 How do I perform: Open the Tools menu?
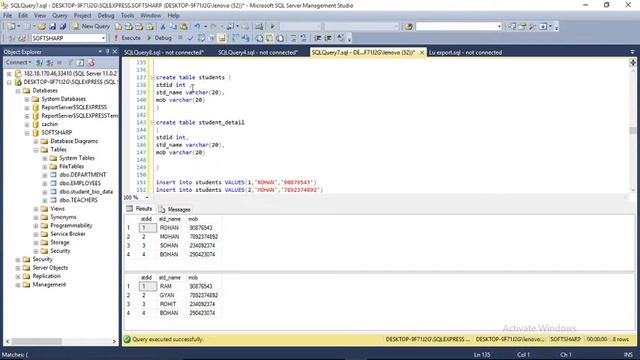[x=127, y=15]
